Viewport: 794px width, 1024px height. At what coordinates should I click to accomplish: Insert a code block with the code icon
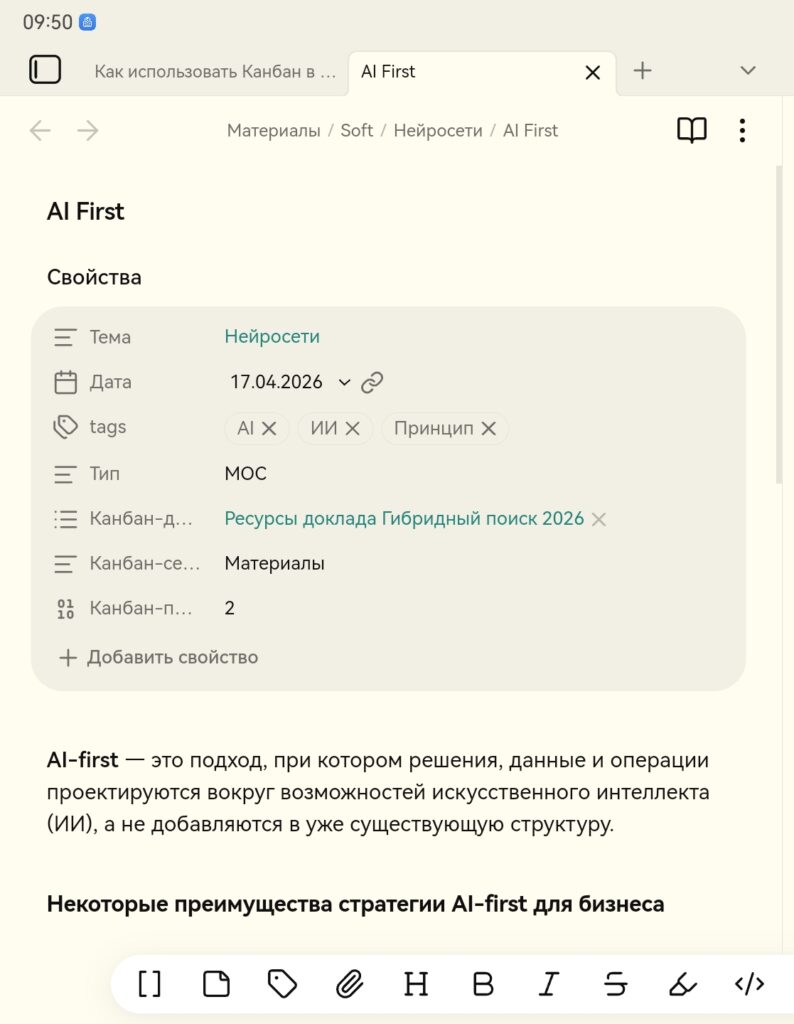click(x=751, y=984)
